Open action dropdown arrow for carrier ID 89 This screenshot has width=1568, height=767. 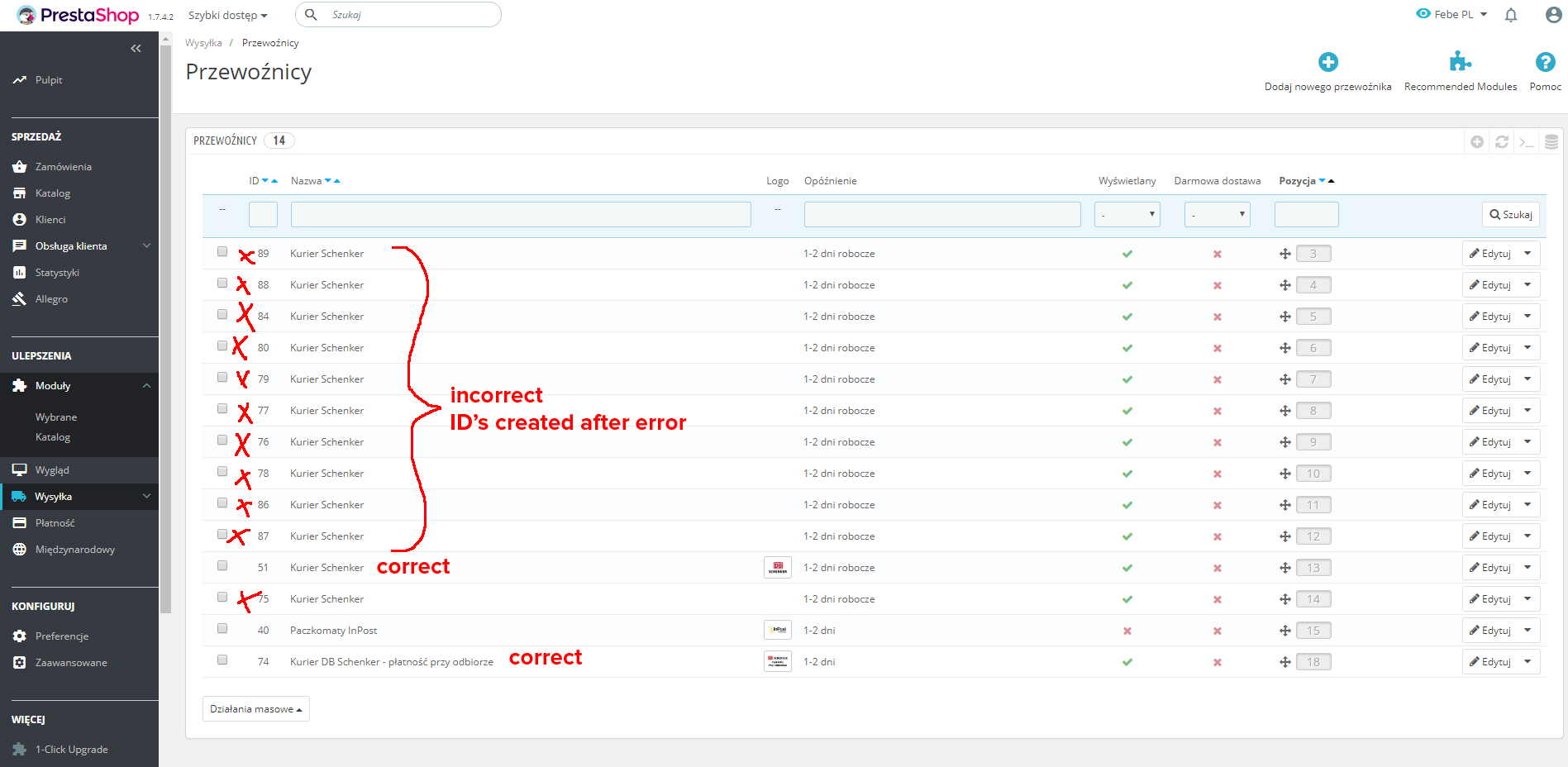pos(1527,254)
